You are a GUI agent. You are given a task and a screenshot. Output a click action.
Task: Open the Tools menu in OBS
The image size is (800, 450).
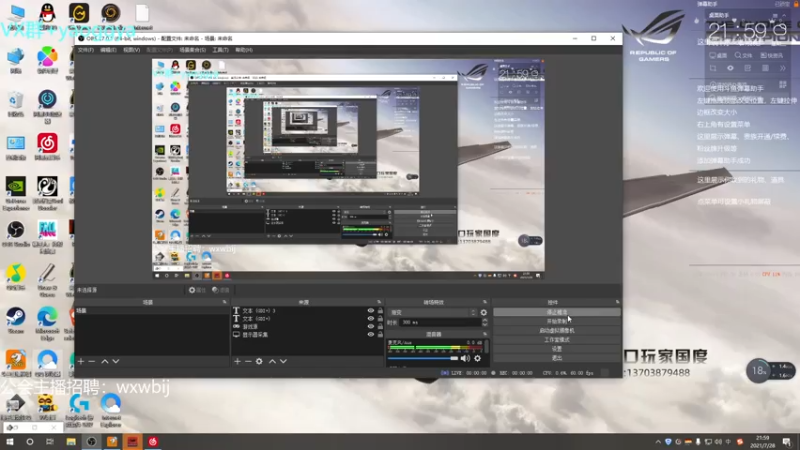tap(220, 50)
